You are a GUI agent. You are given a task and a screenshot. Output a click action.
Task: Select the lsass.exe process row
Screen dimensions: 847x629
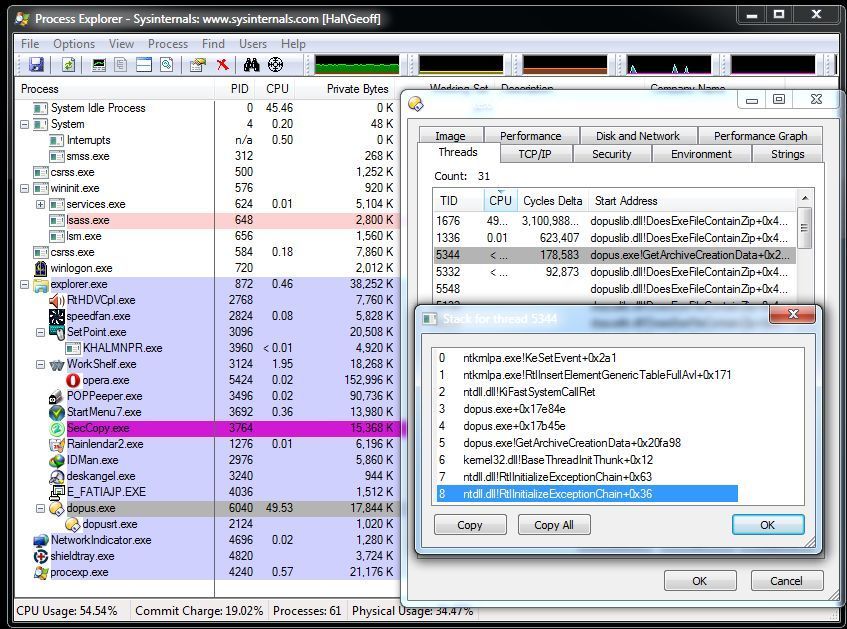point(207,220)
